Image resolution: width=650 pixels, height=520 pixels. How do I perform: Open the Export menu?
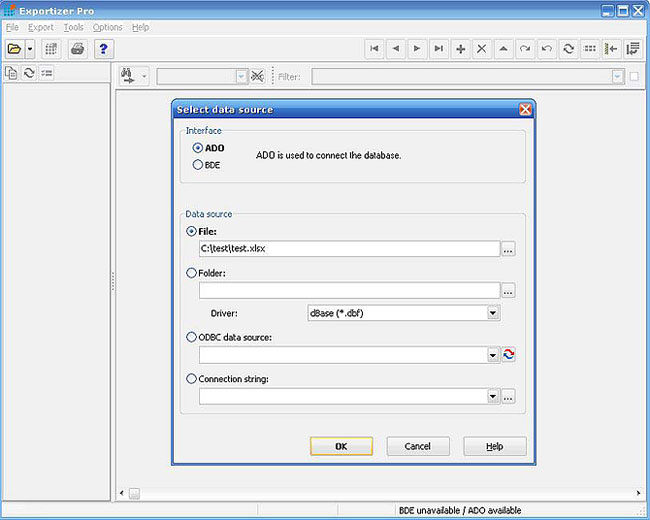[41, 27]
